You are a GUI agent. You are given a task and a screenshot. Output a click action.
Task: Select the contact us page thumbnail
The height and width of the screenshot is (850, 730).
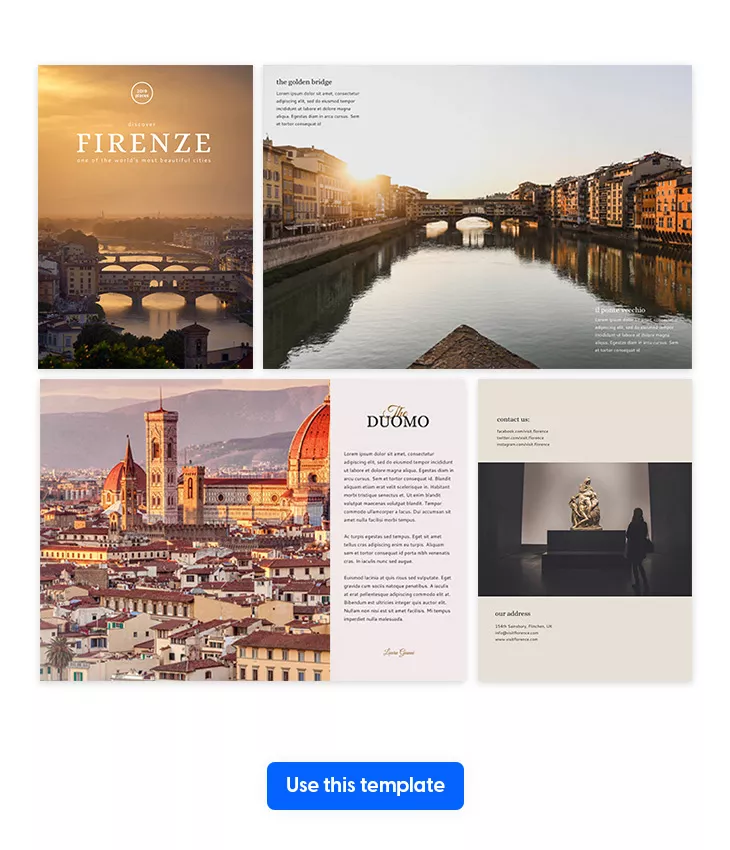[x=585, y=530]
